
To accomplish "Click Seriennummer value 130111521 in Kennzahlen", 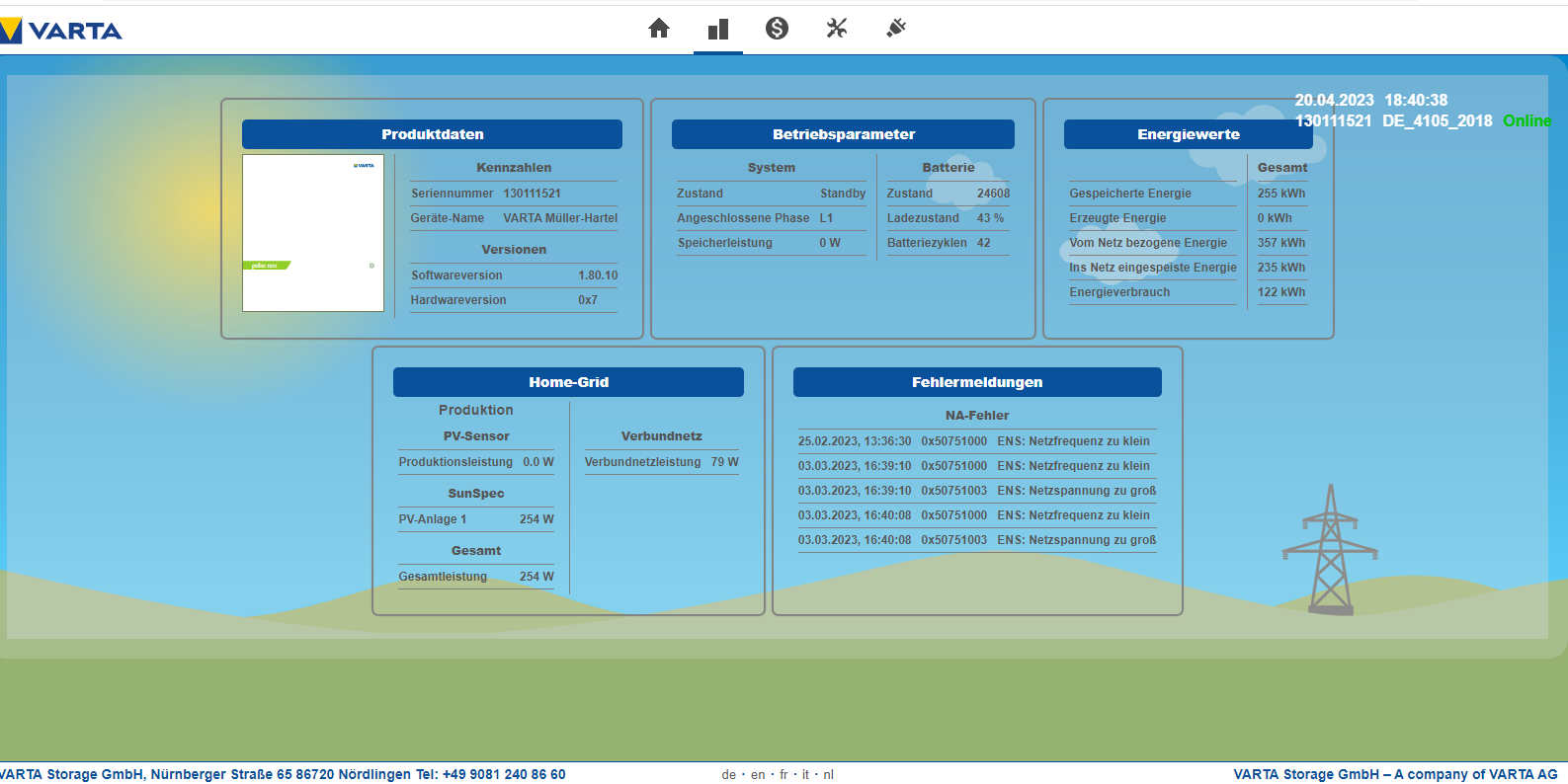I will click(532, 194).
